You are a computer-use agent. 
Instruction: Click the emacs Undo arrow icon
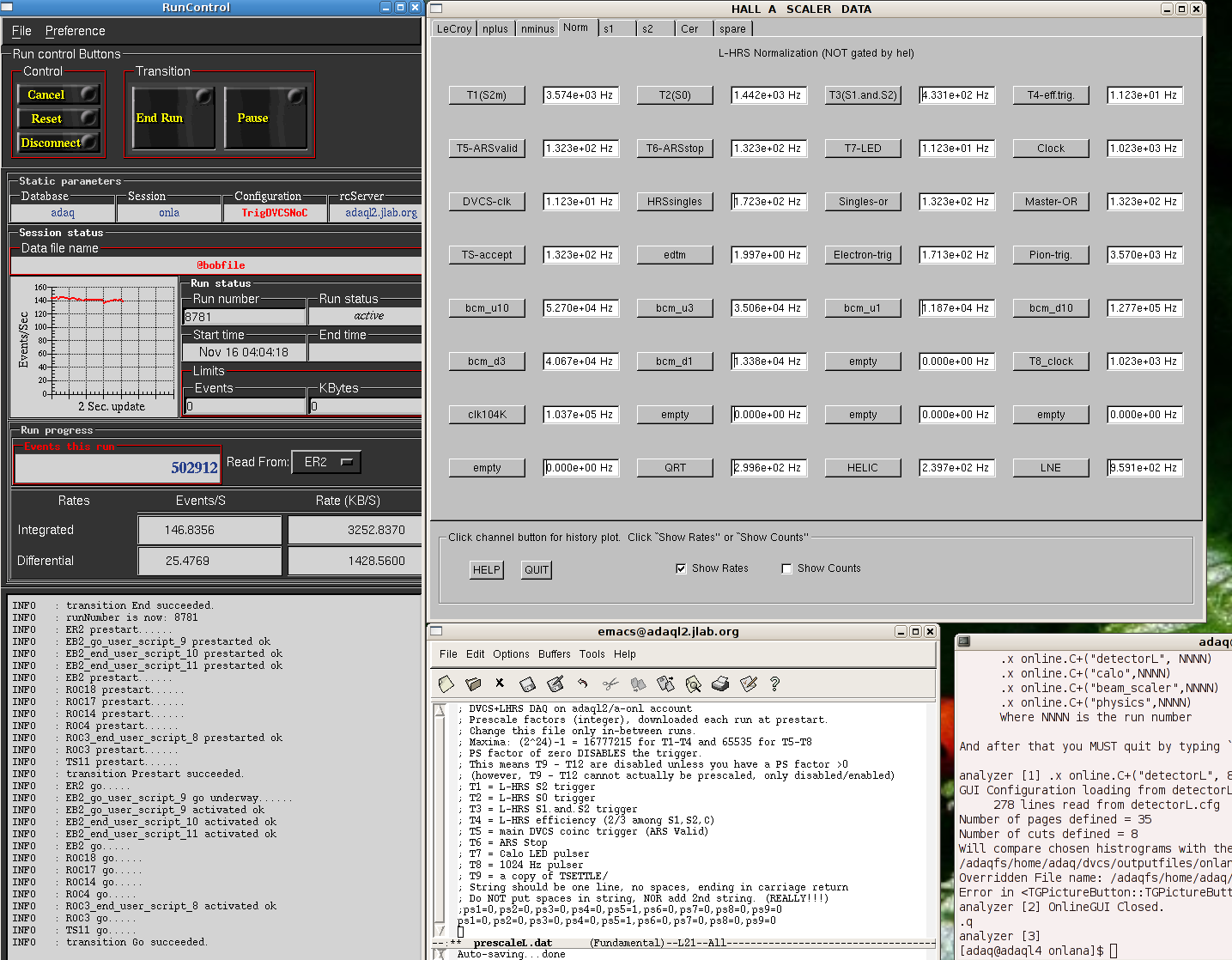tap(583, 684)
